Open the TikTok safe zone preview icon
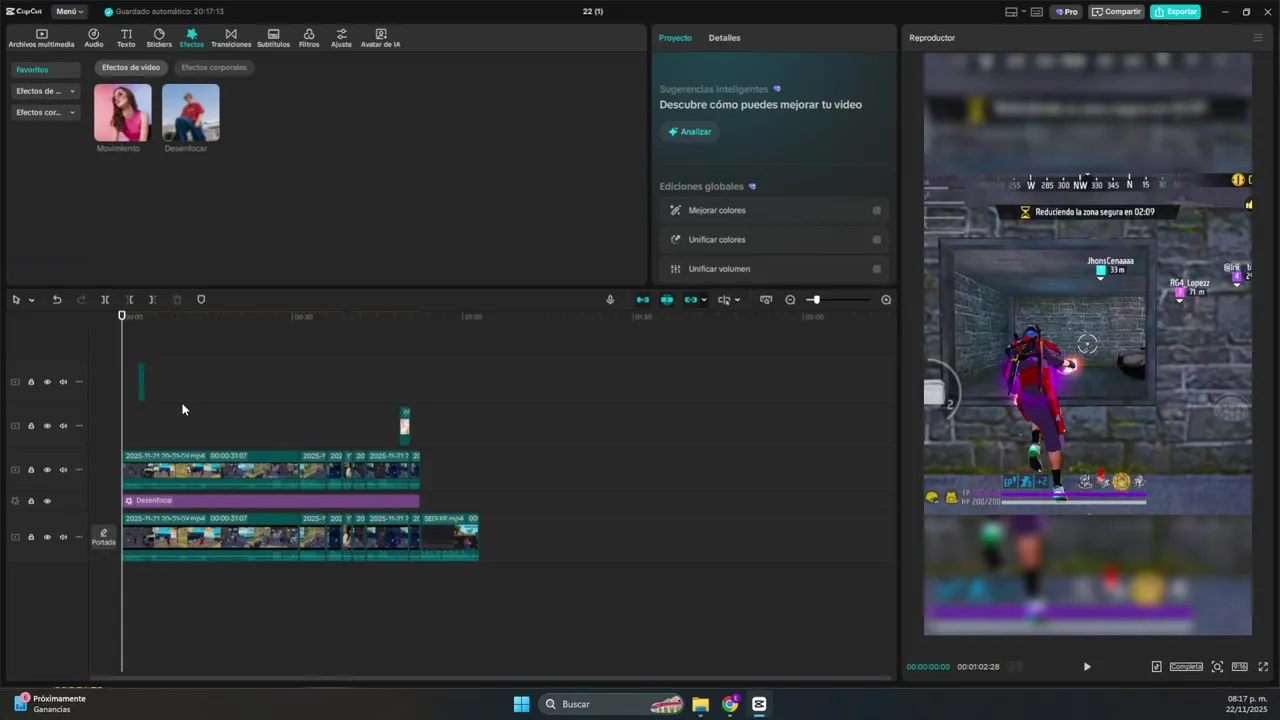This screenshot has width=1280, height=720. pyautogui.click(x=1157, y=667)
